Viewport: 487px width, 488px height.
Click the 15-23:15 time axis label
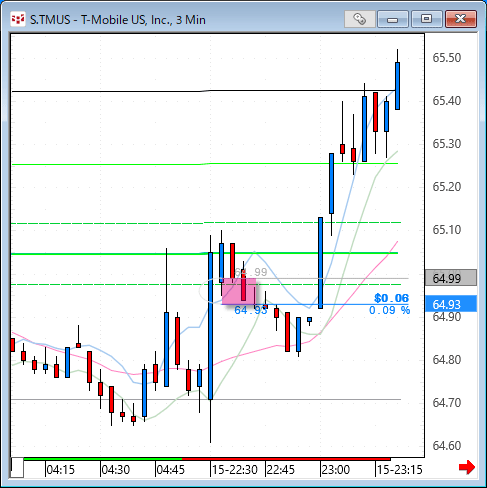click(400, 470)
